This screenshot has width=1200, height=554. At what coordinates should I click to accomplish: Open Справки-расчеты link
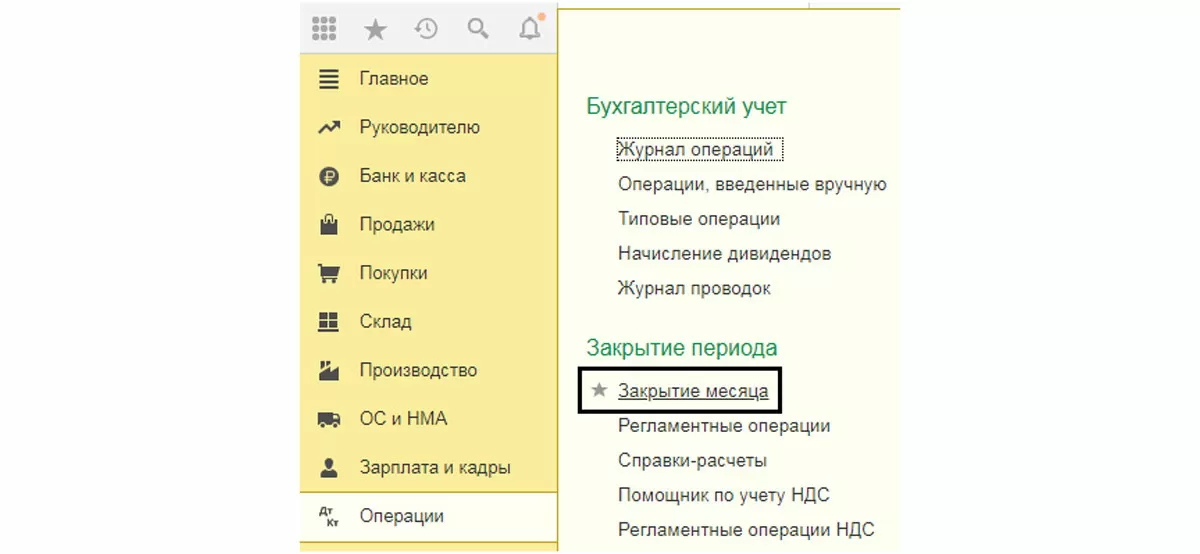(x=693, y=461)
